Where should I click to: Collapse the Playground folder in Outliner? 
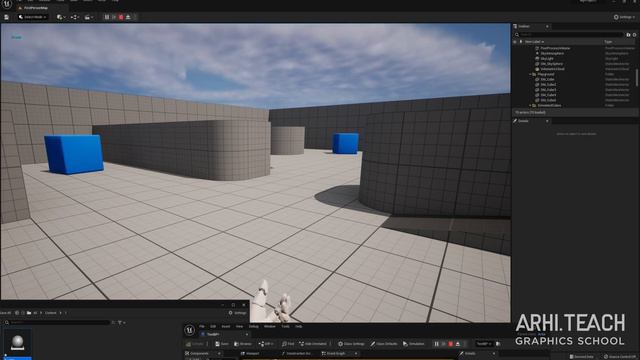point(530,74)
